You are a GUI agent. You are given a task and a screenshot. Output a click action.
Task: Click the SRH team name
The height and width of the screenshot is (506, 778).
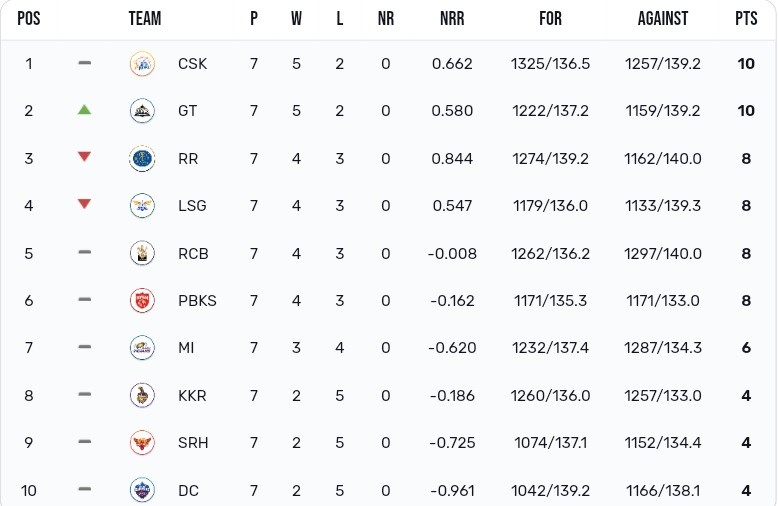193,442
